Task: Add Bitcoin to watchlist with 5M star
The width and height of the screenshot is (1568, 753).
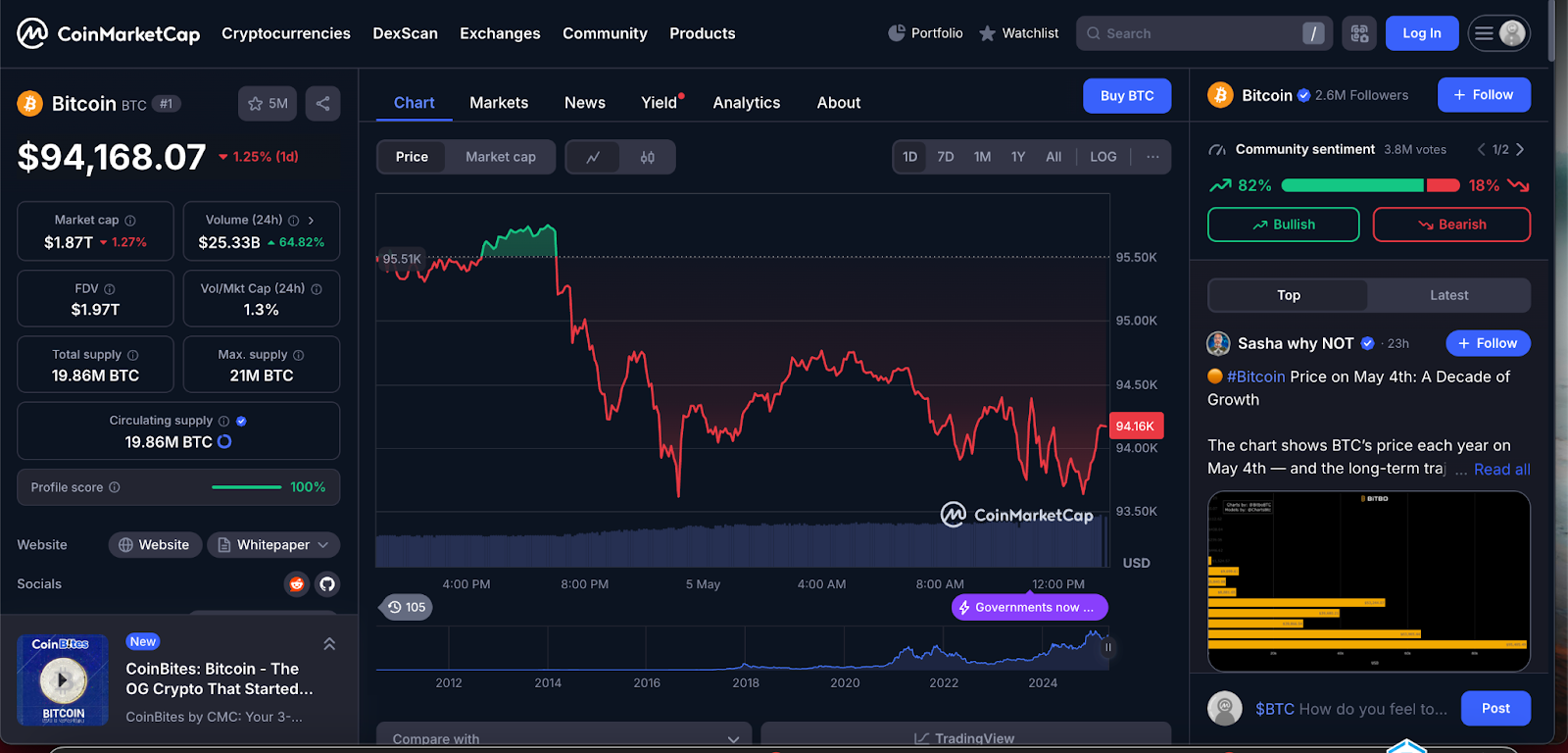Action: click(268, 104)
